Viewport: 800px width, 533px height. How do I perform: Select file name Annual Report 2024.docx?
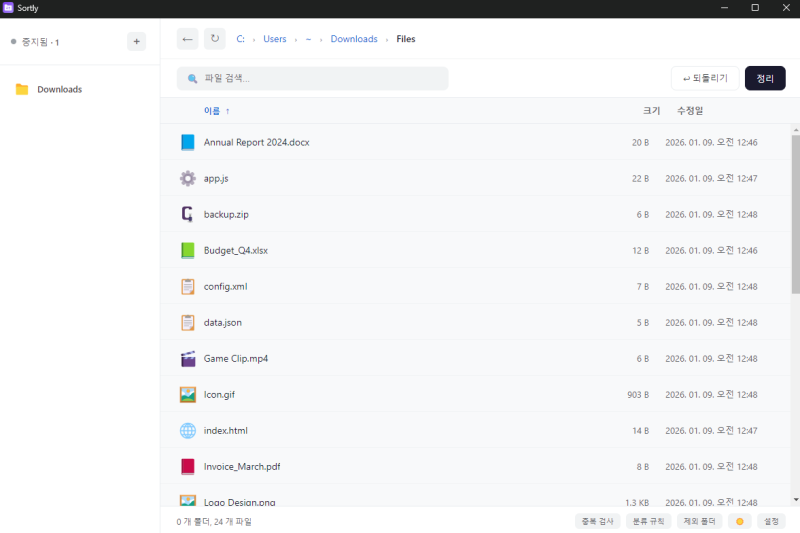point(257,142)
